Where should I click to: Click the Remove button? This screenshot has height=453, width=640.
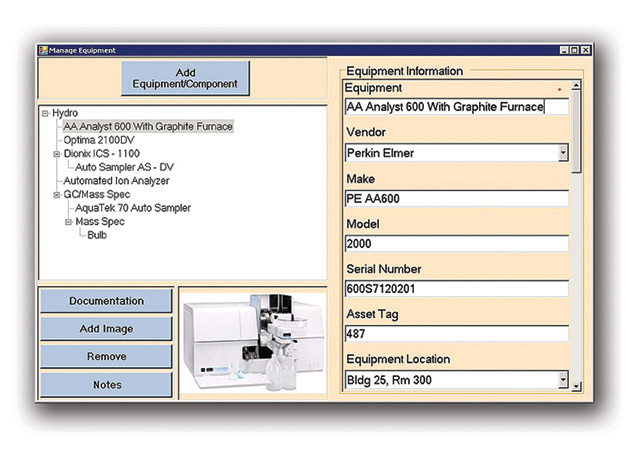tap(106, 357)
